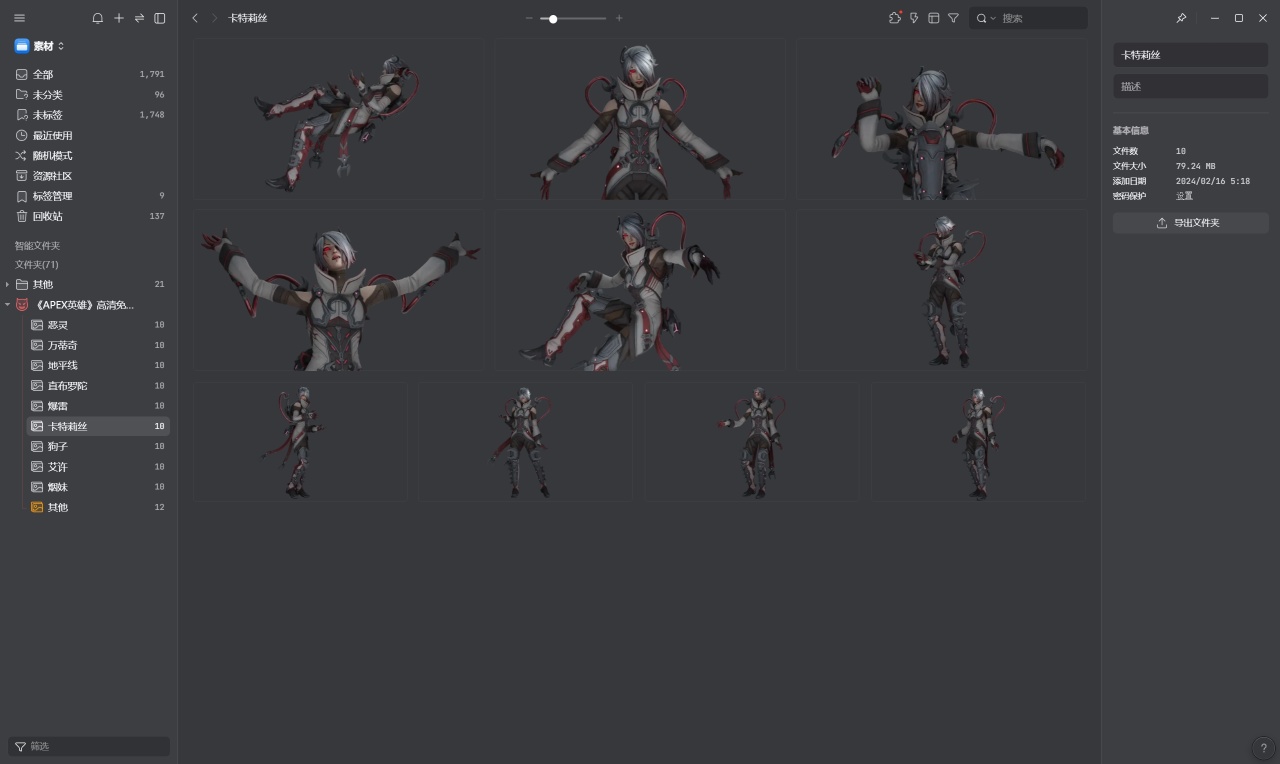Screen dimensions: 1280x764
Task: Open the 直布罗陀 subfolder
Action: tap(97, 386)
